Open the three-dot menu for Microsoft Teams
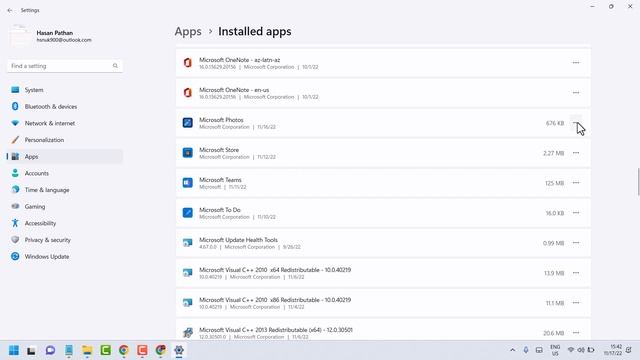The width and height of the screenshot is (640, 360). point(576,183)
